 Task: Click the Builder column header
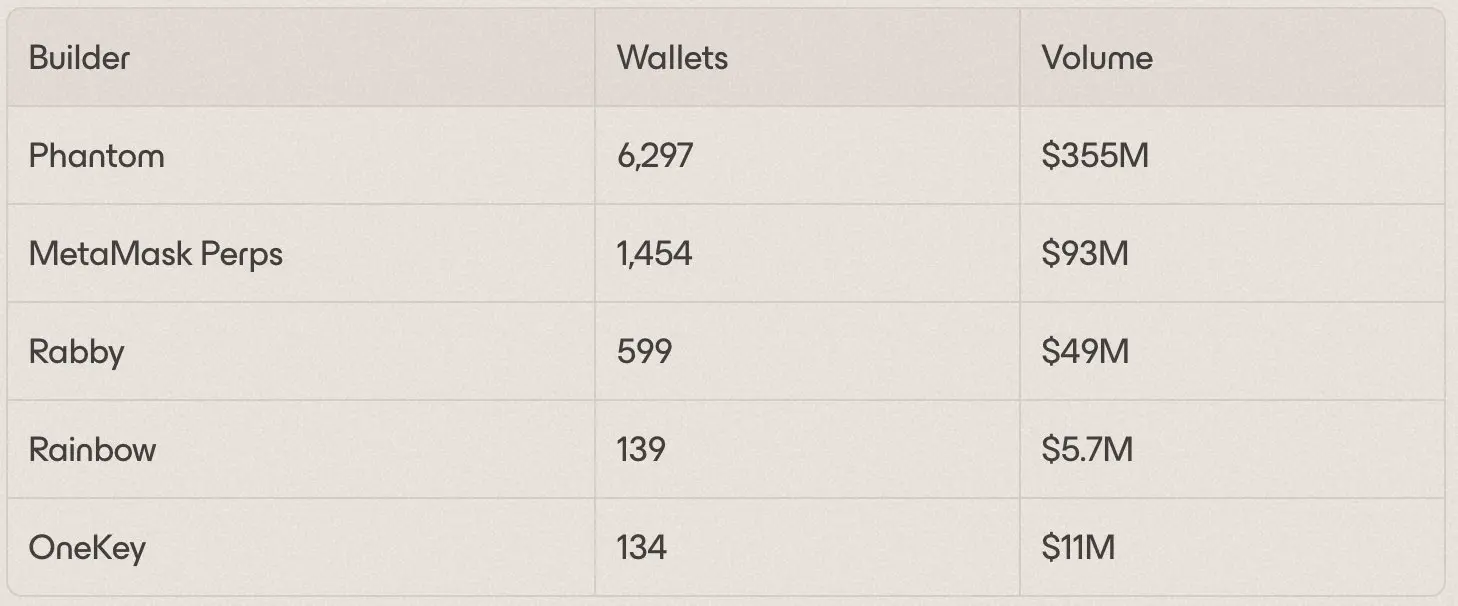79,58
